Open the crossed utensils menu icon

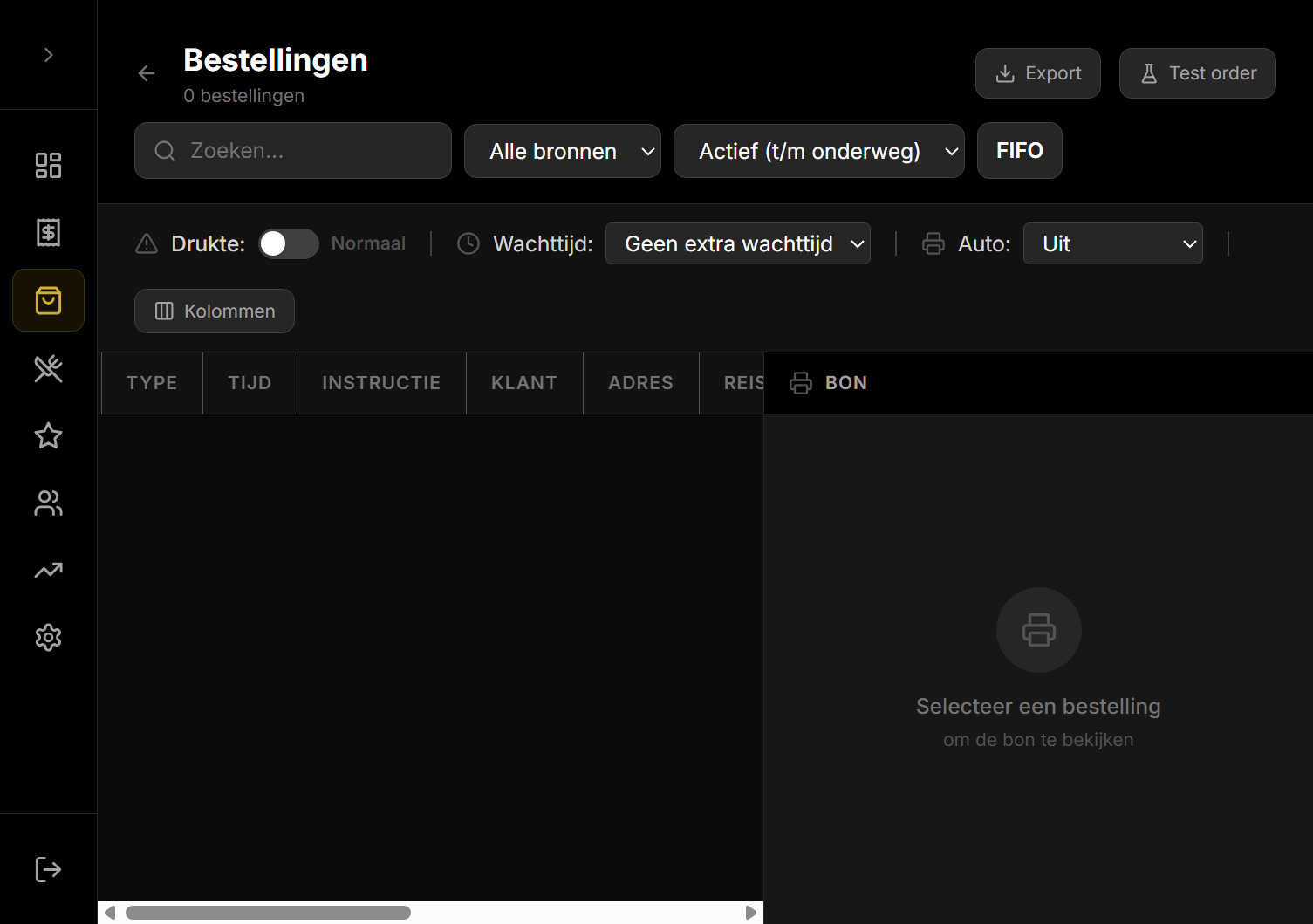coord(48,368)
